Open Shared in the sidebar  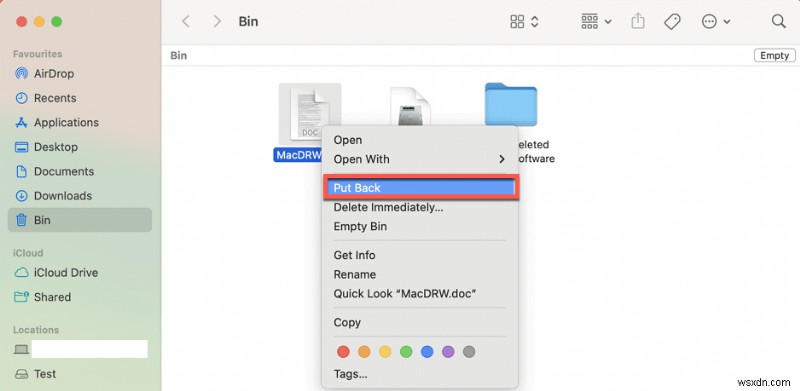[53, 297]
